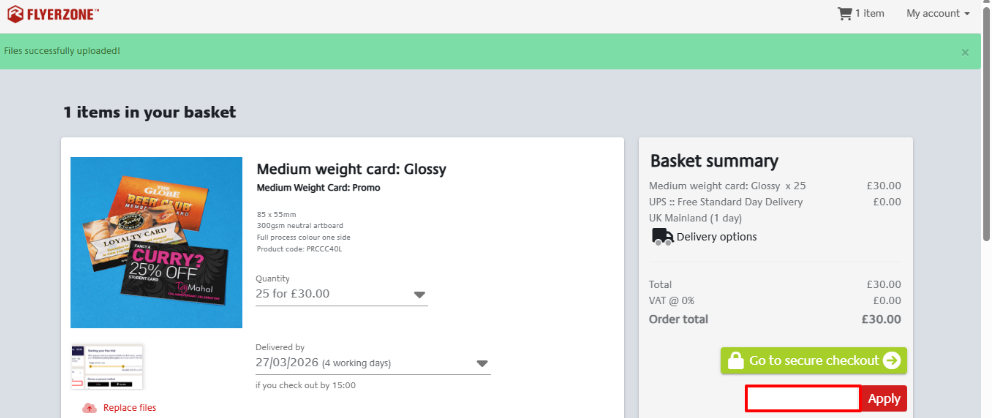Viewport: 992px width, 418px height.
Task: Click the delivery truck icon
Action: tap(661, 237)
